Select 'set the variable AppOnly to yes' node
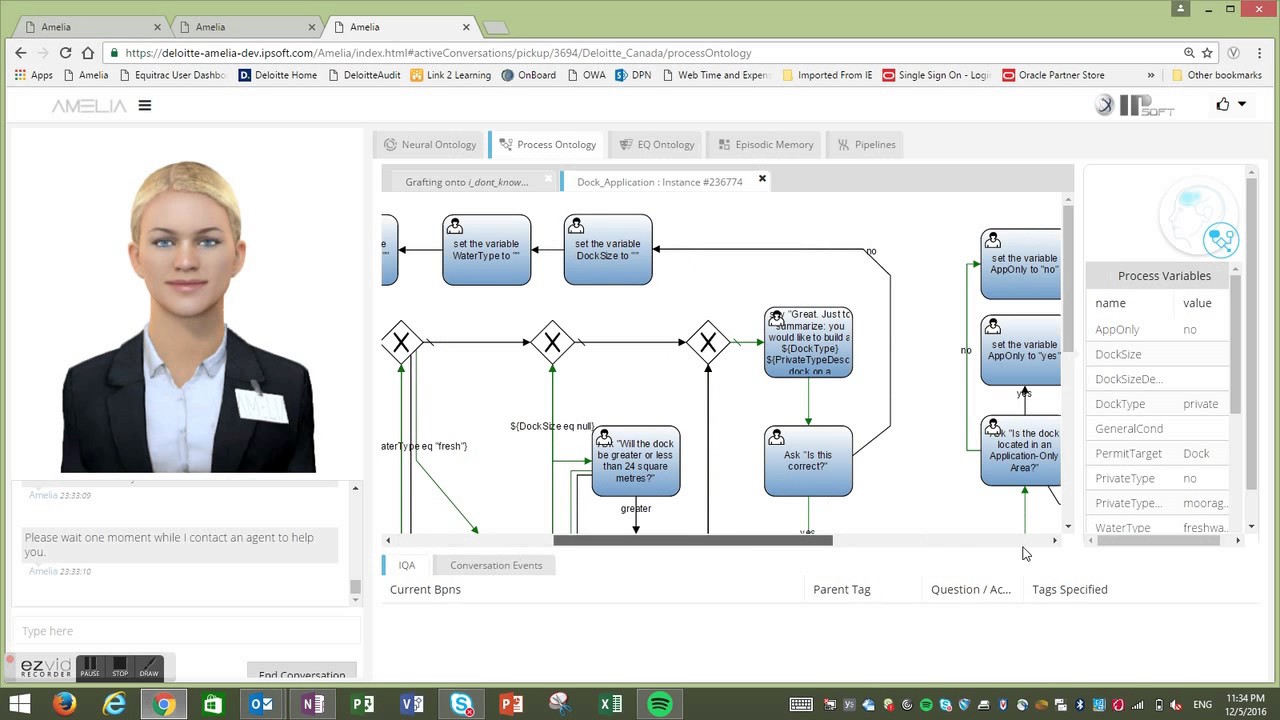 [1021, 350]
